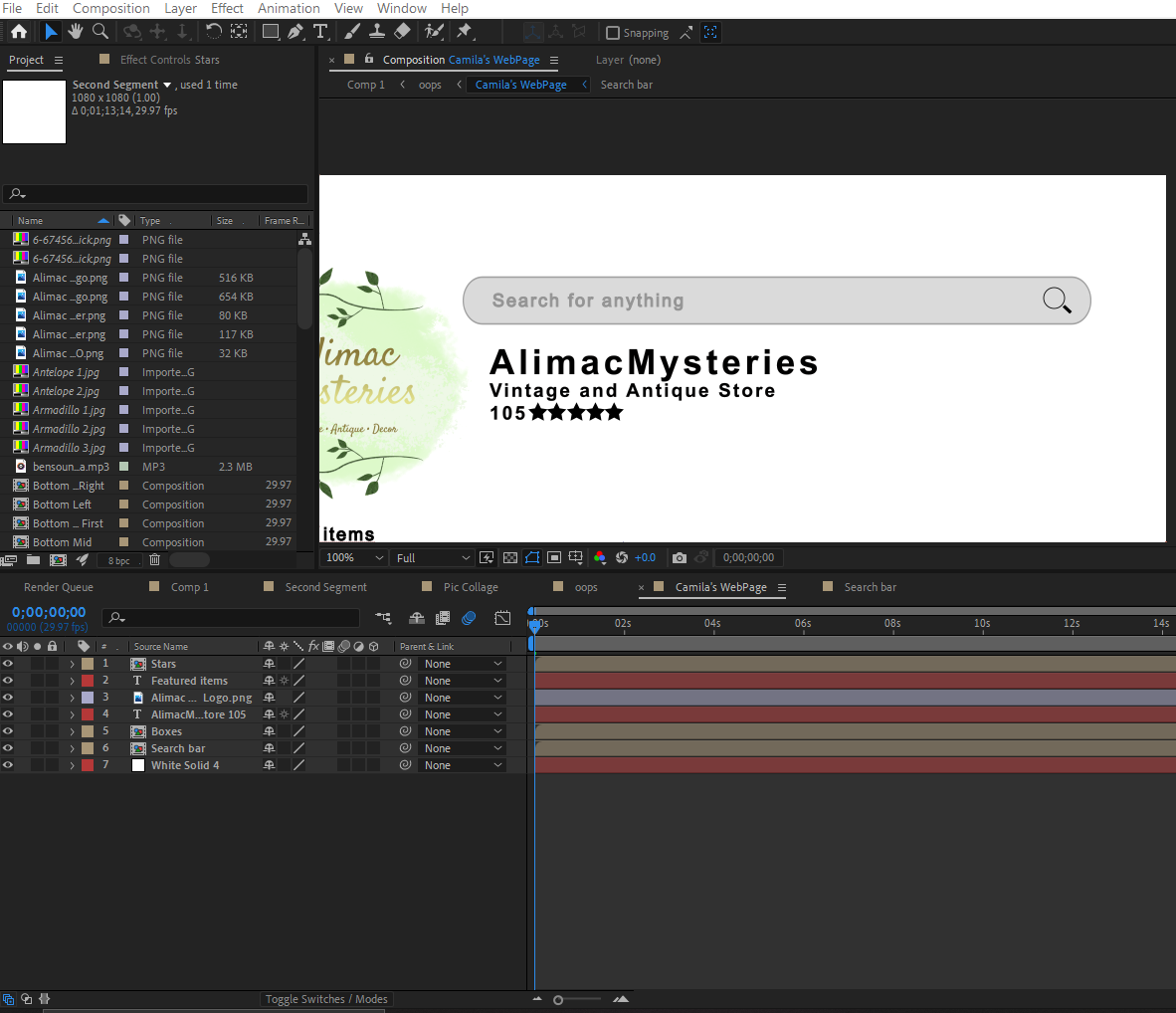Select the Eraser tool
The height and width of the screenshot is (1013, 1176).
[402, 32]
